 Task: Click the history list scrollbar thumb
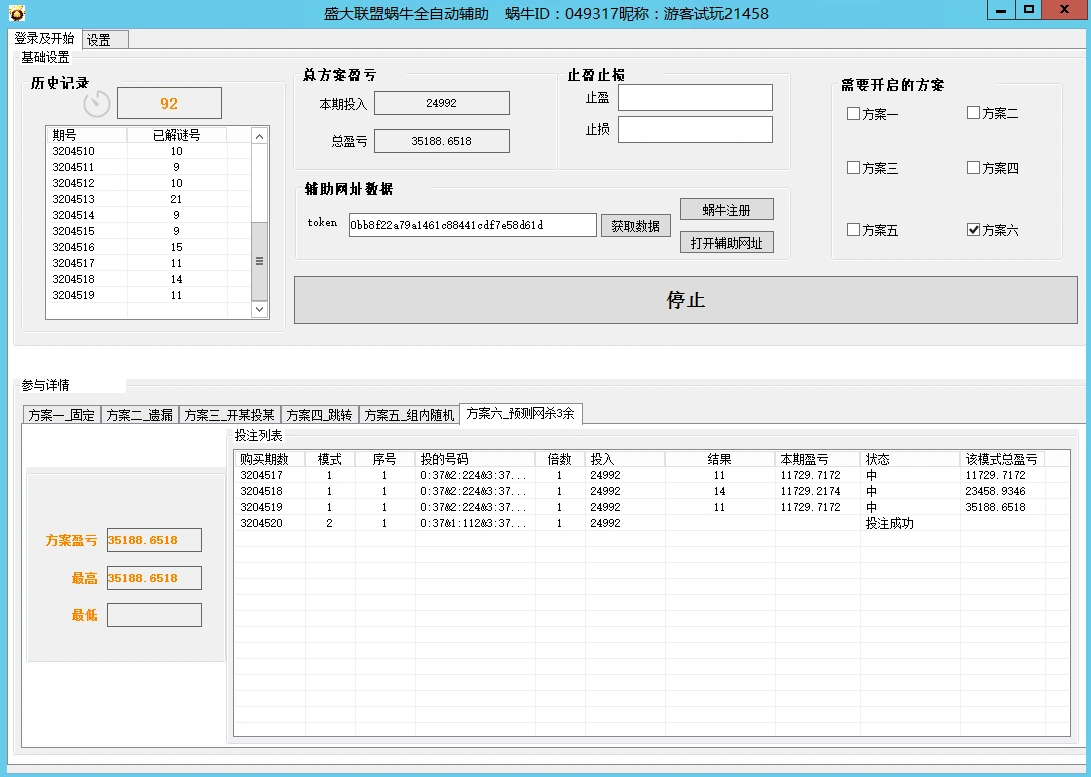(x=260, y=260)
